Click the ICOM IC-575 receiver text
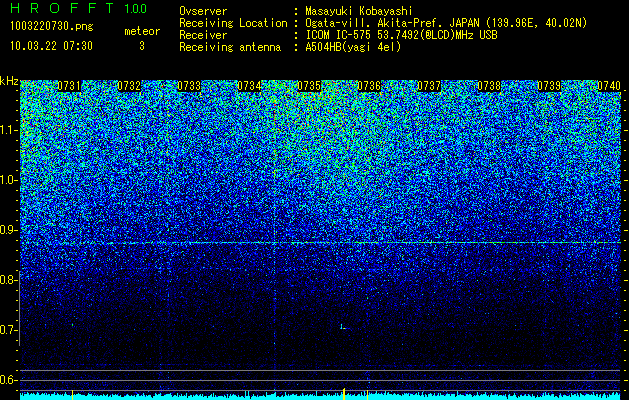 (401, 35)
